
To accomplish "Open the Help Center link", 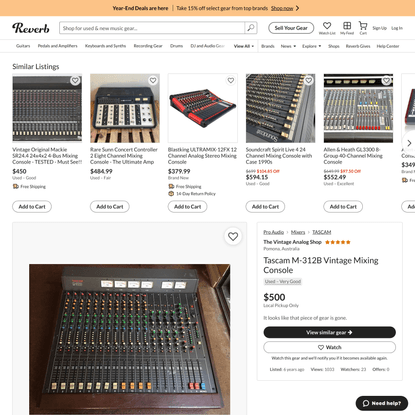I will pos(388,46).
